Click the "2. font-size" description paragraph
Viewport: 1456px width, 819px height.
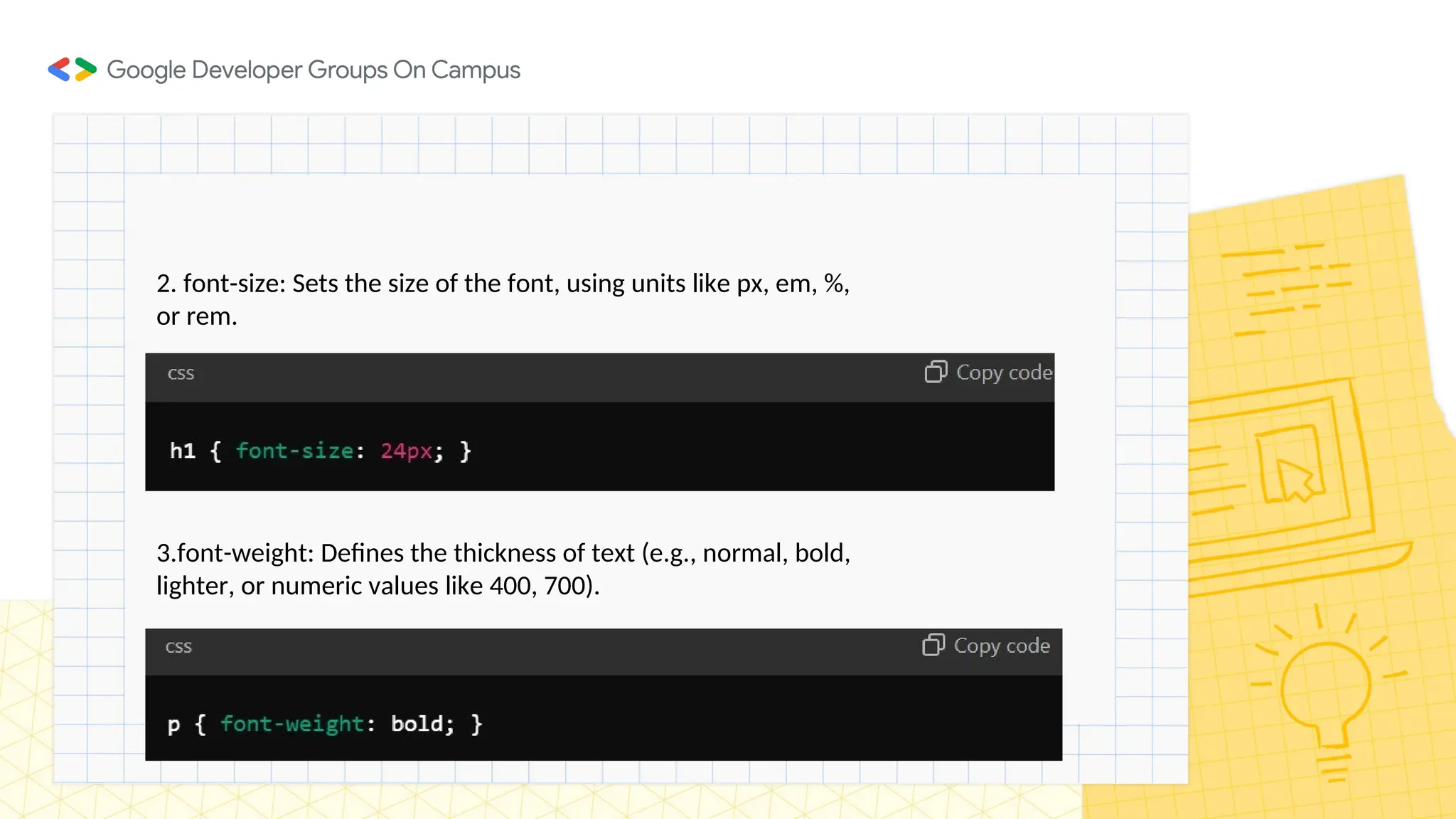tap(502, 299)
